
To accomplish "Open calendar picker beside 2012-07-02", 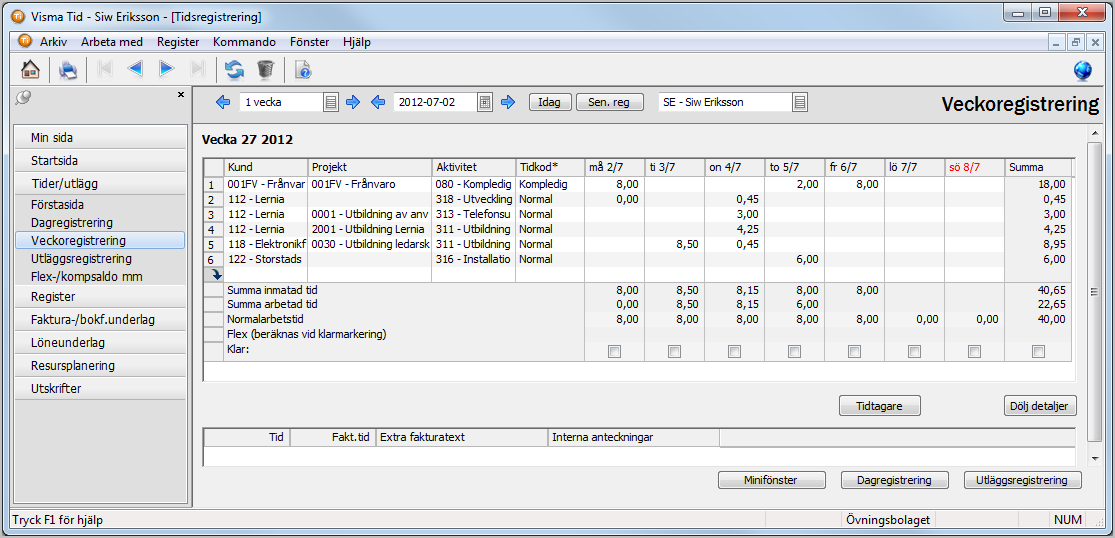I will (484, 102).
